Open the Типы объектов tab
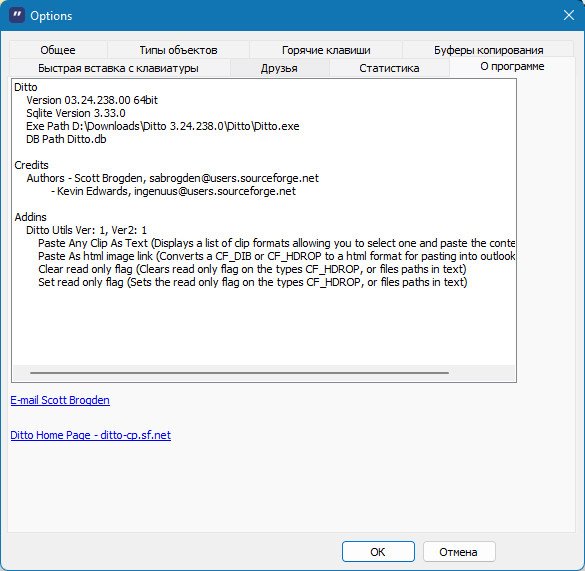The height and width of the screenshot is (571, 585). pos(178,50)
